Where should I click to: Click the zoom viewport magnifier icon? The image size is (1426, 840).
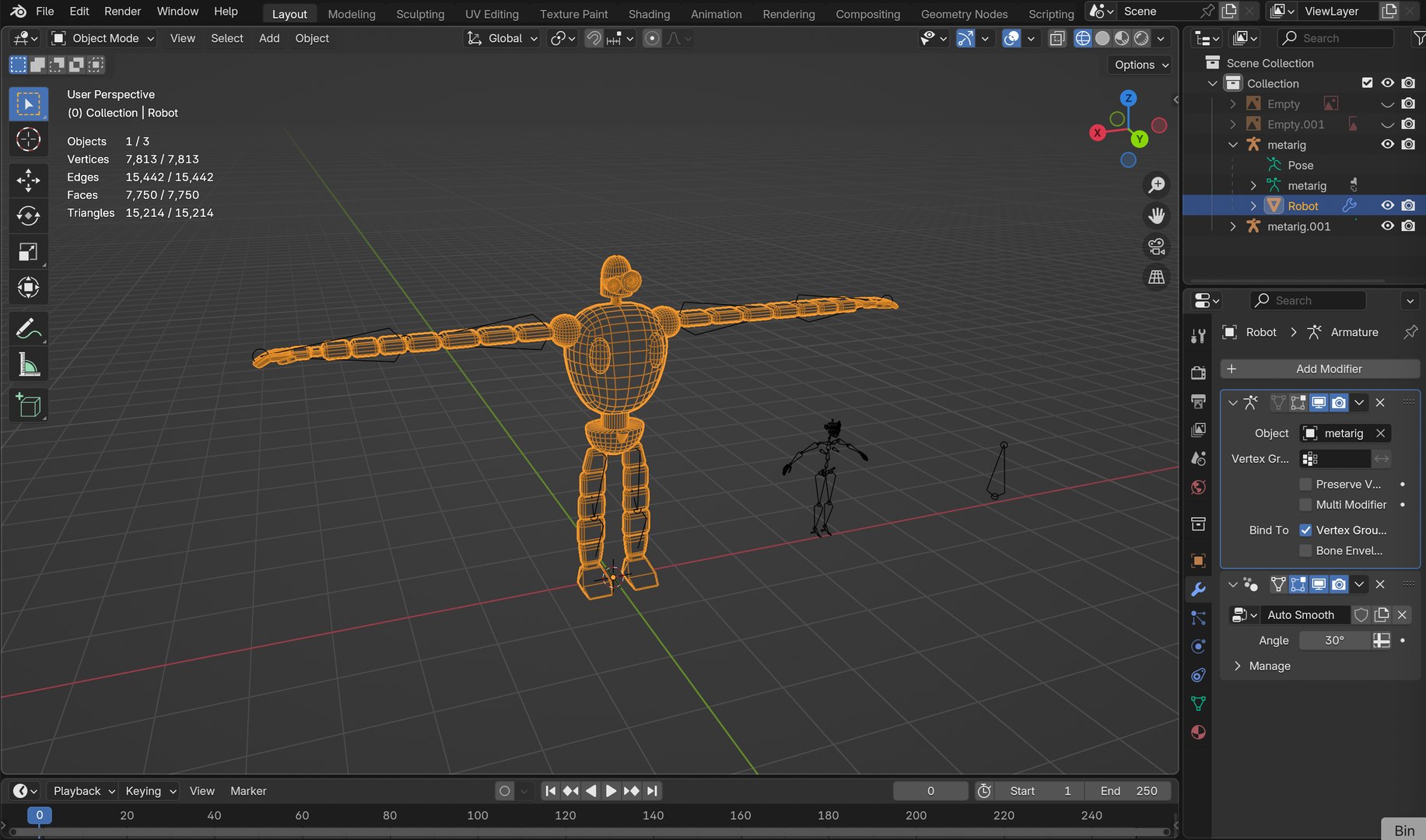pos(1156,185)
